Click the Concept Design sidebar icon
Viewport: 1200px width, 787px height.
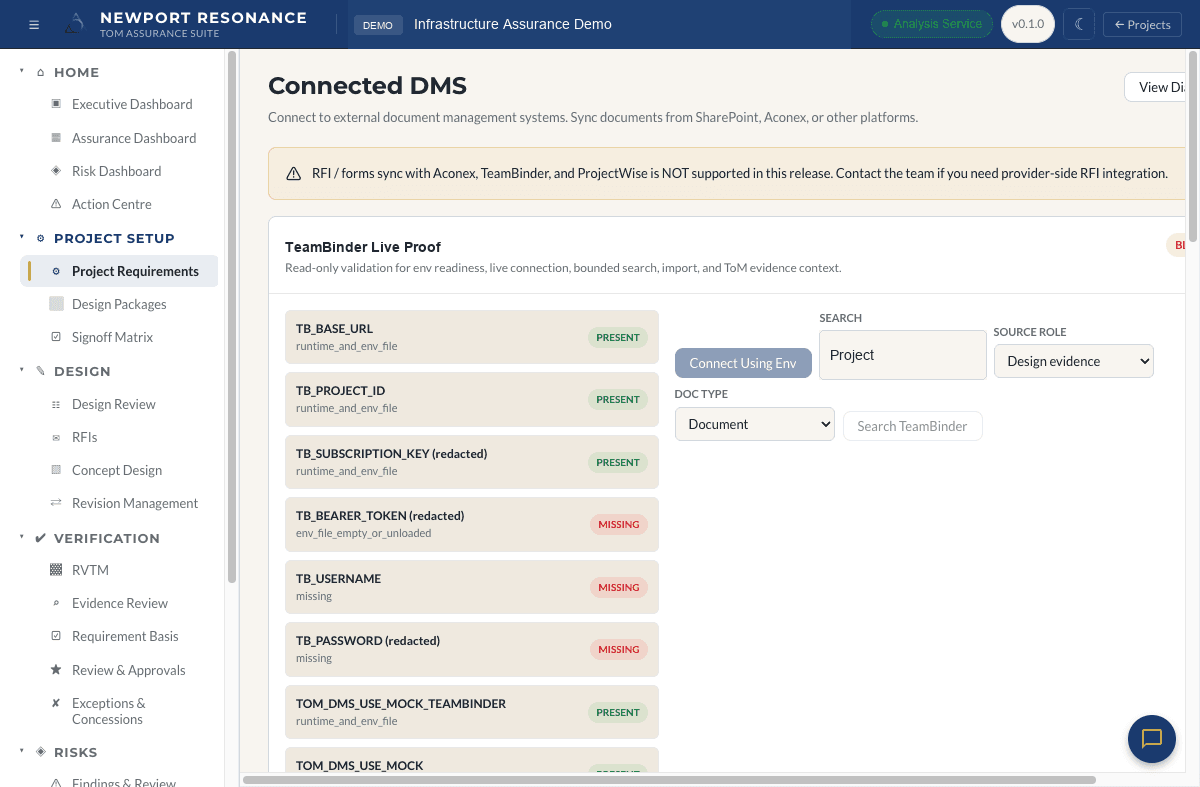(x=56, y=470)
